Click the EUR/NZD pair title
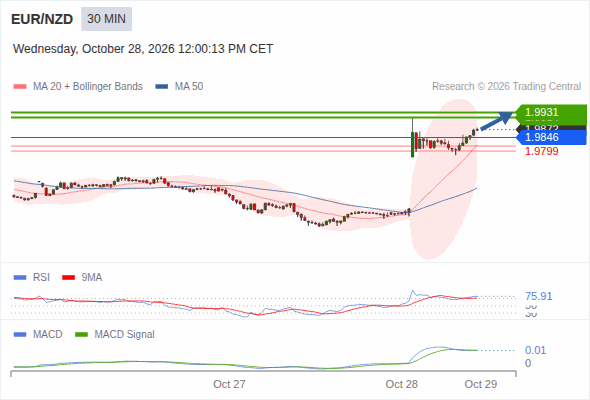The width and height of the screenshot is (590, 400). 42,19
